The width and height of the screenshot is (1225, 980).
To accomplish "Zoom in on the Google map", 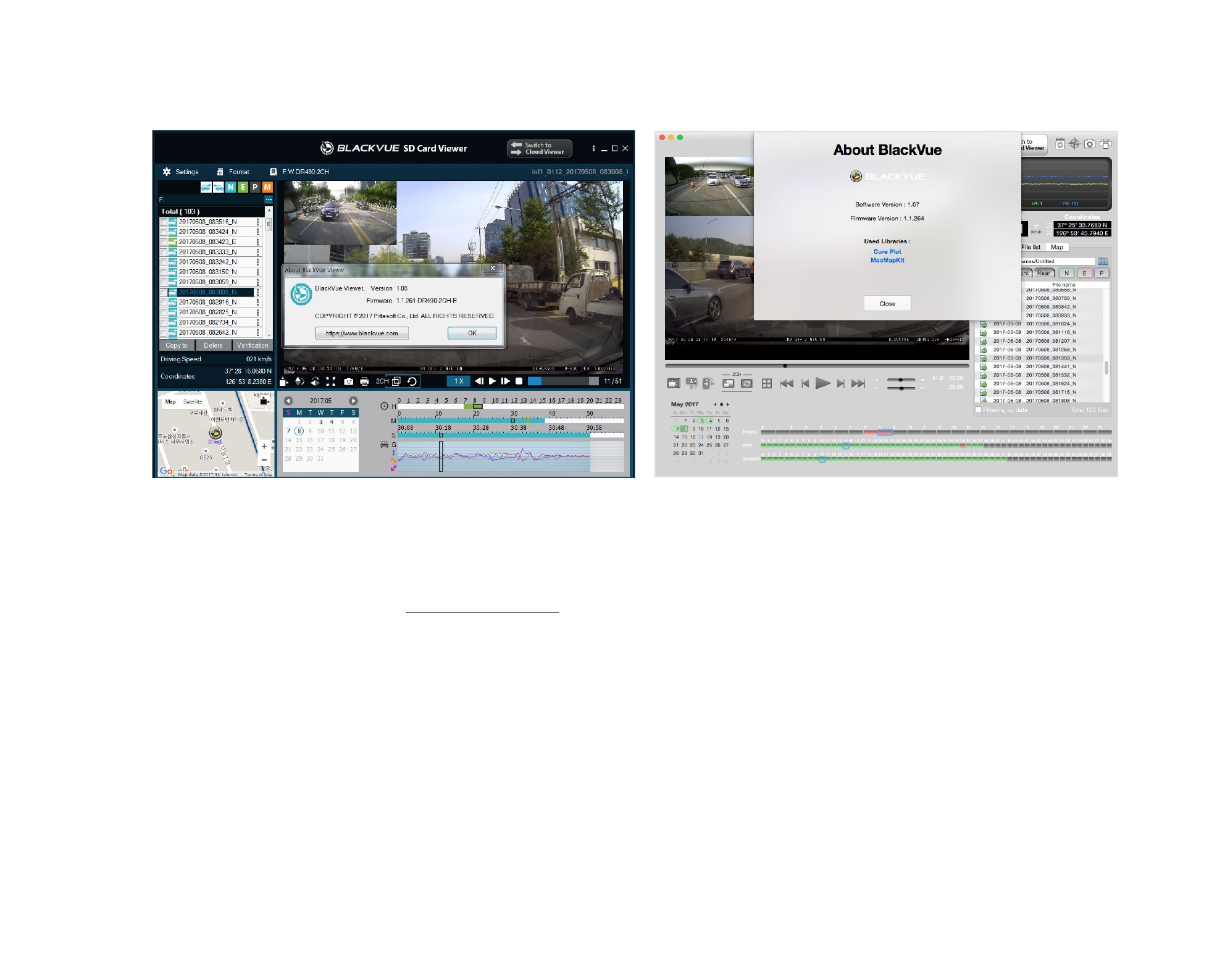I will 264,446.
